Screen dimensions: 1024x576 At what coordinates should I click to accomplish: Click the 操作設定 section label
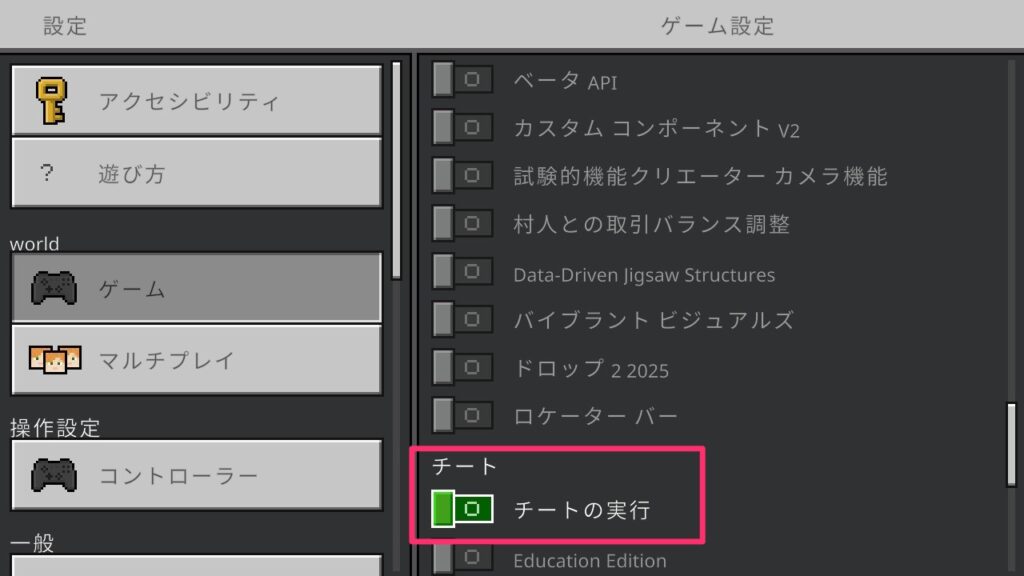pyautogui.click(x=55, y=428)
